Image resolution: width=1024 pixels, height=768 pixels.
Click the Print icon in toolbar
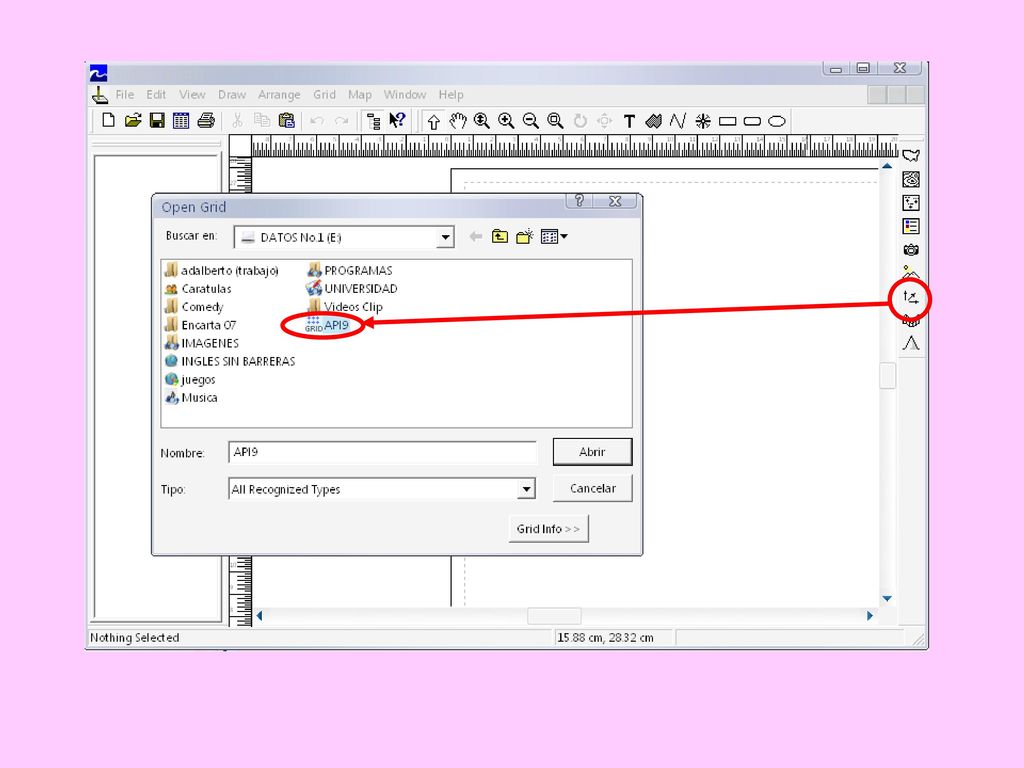click(x=206, y=121)
